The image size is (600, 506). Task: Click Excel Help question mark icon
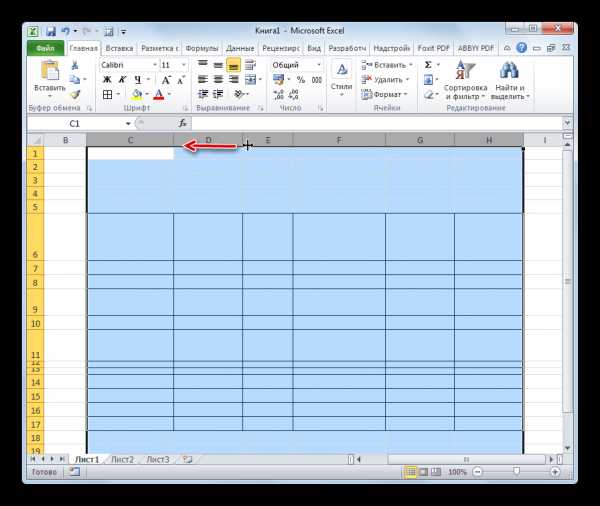coord(521,48)
